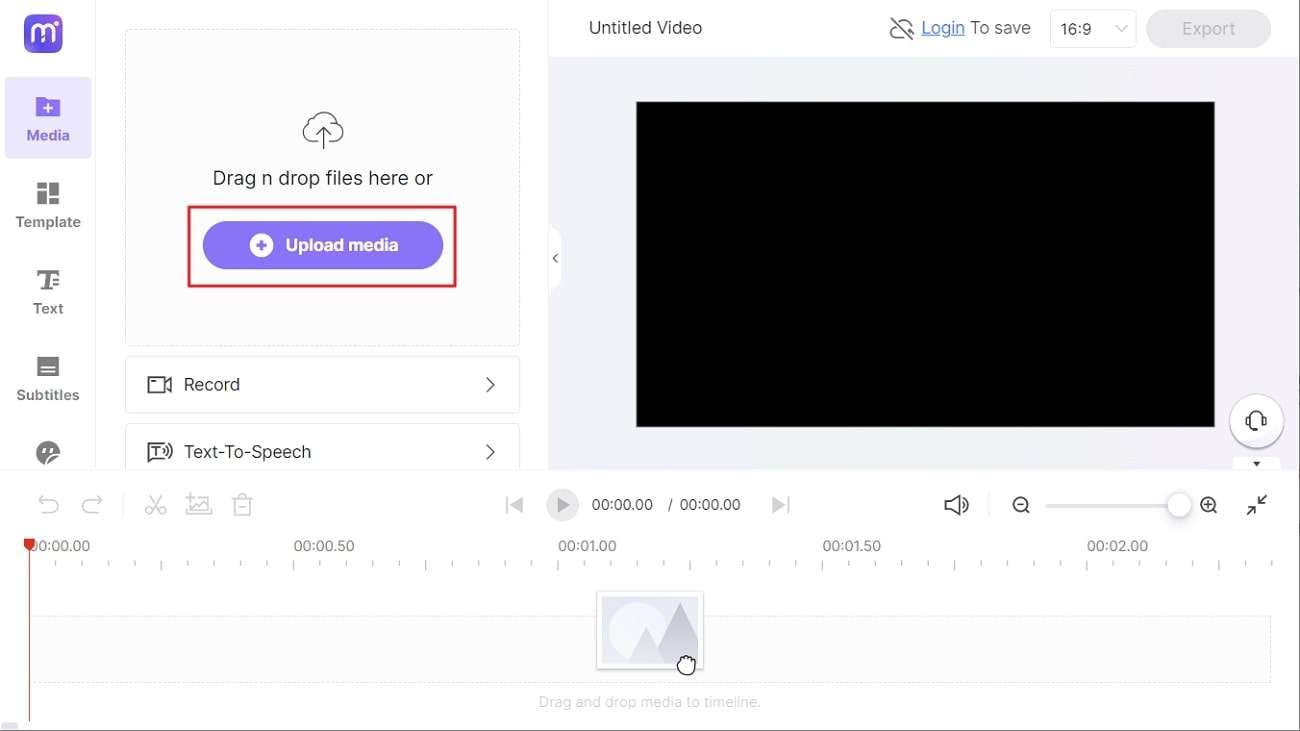Click the rotate icon beside the video preview
This screenshot has height=731, width=1300.
pyautogui.click(x=1256, y=421)
